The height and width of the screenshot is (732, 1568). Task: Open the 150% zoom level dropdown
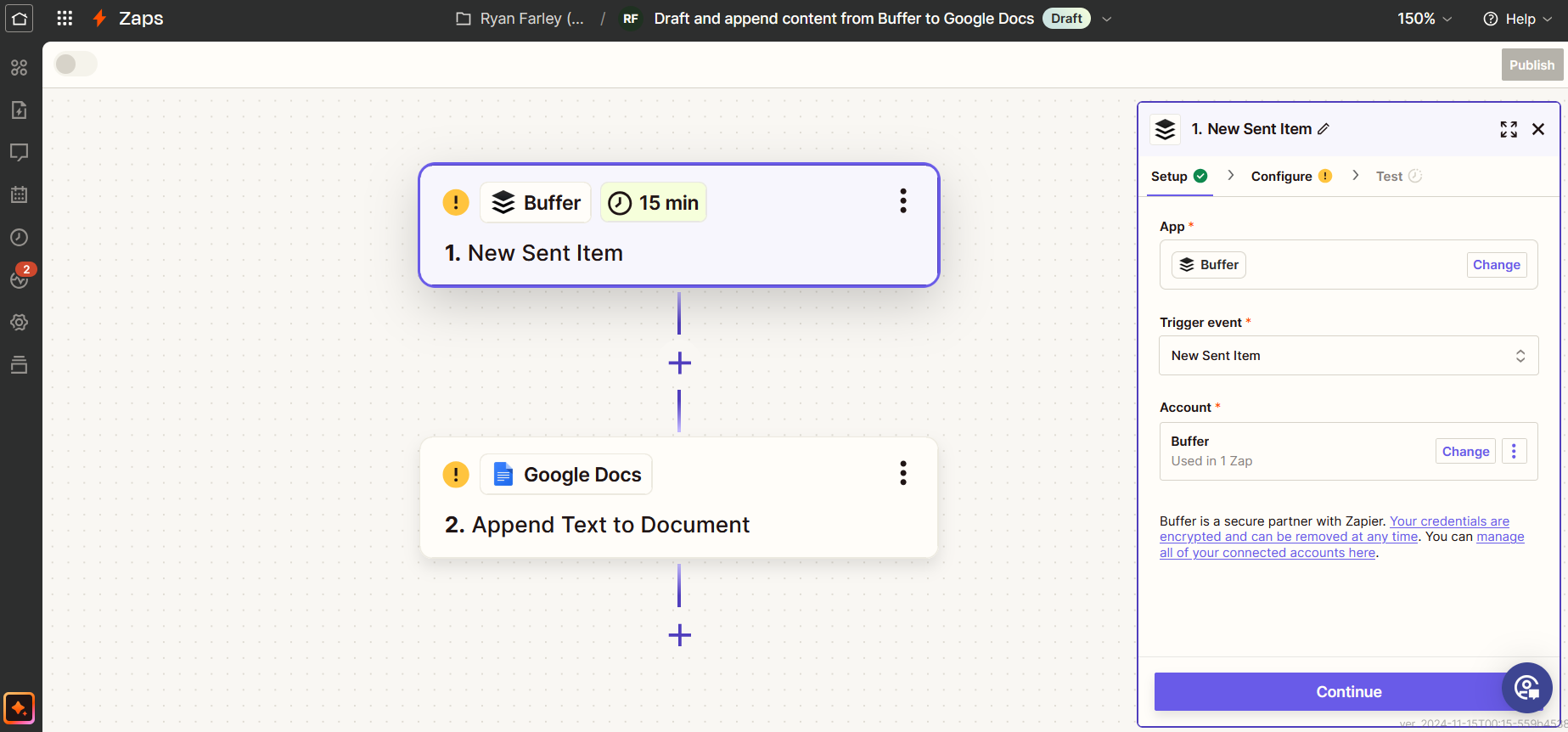coord(1424,19)
